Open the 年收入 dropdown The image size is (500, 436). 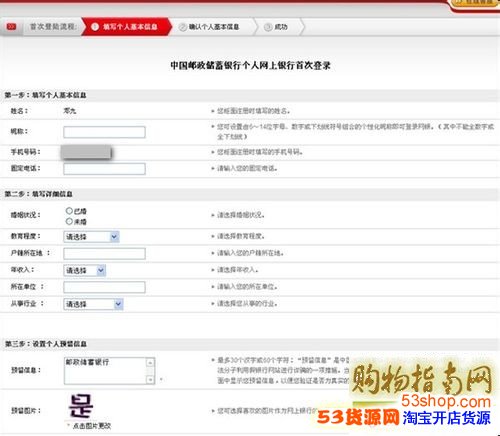pos(85,270)
